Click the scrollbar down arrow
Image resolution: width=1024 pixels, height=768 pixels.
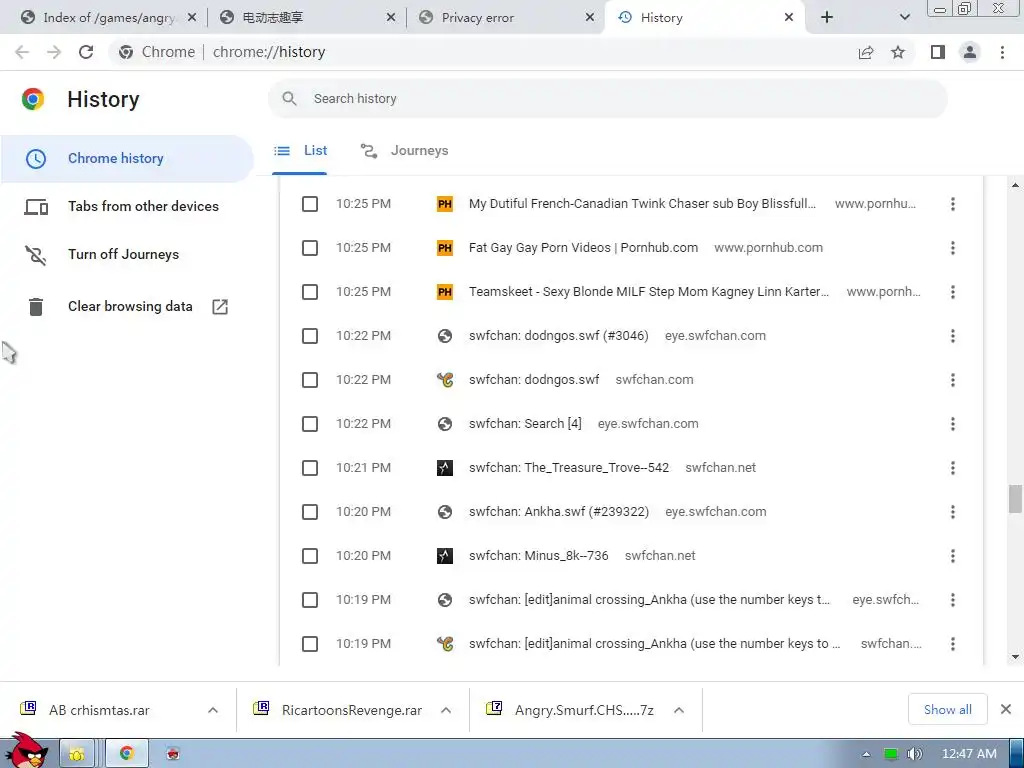click(x=1015, y=657)
